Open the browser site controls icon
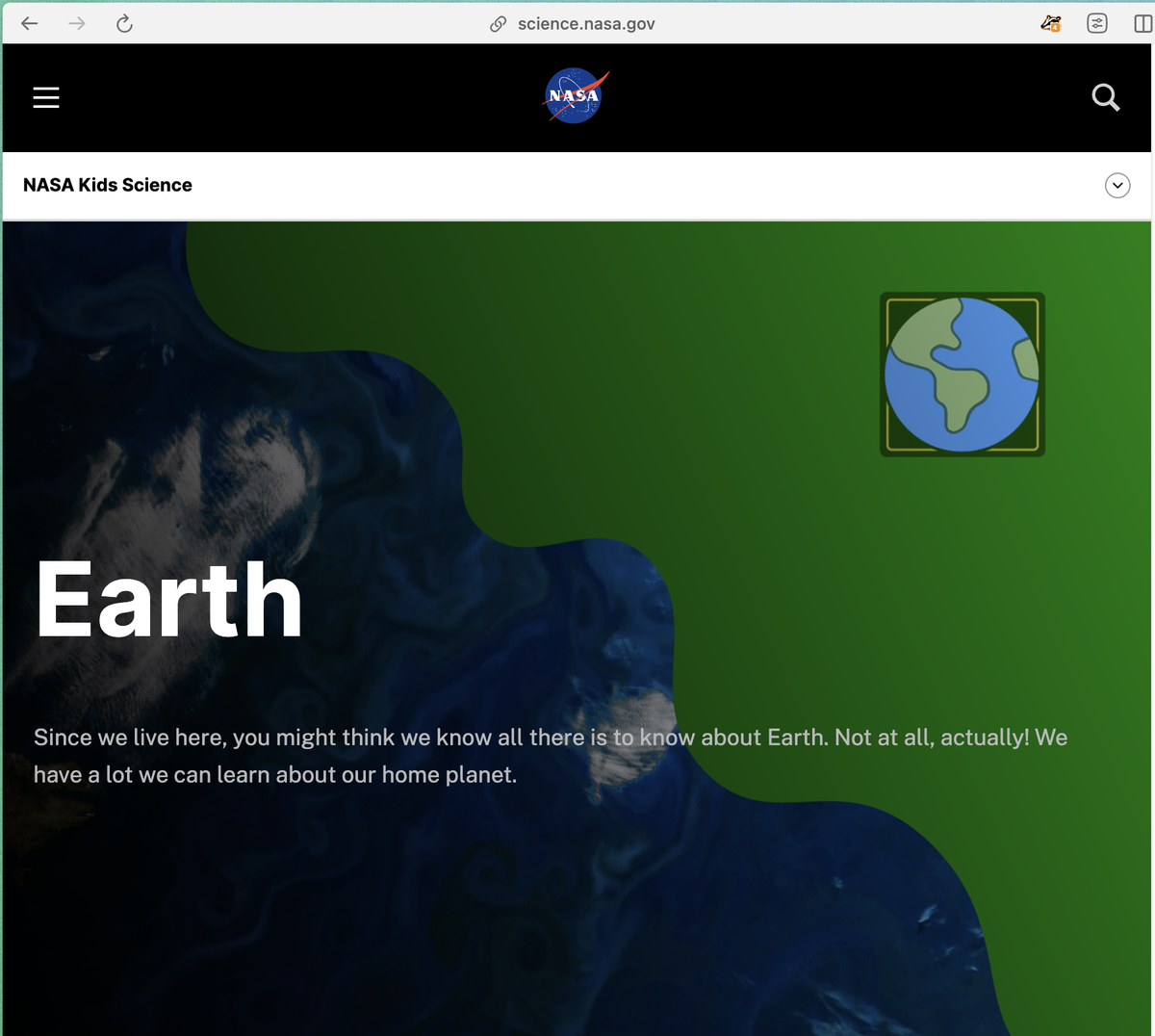 pyautogui.click(x=1097, y=24)
